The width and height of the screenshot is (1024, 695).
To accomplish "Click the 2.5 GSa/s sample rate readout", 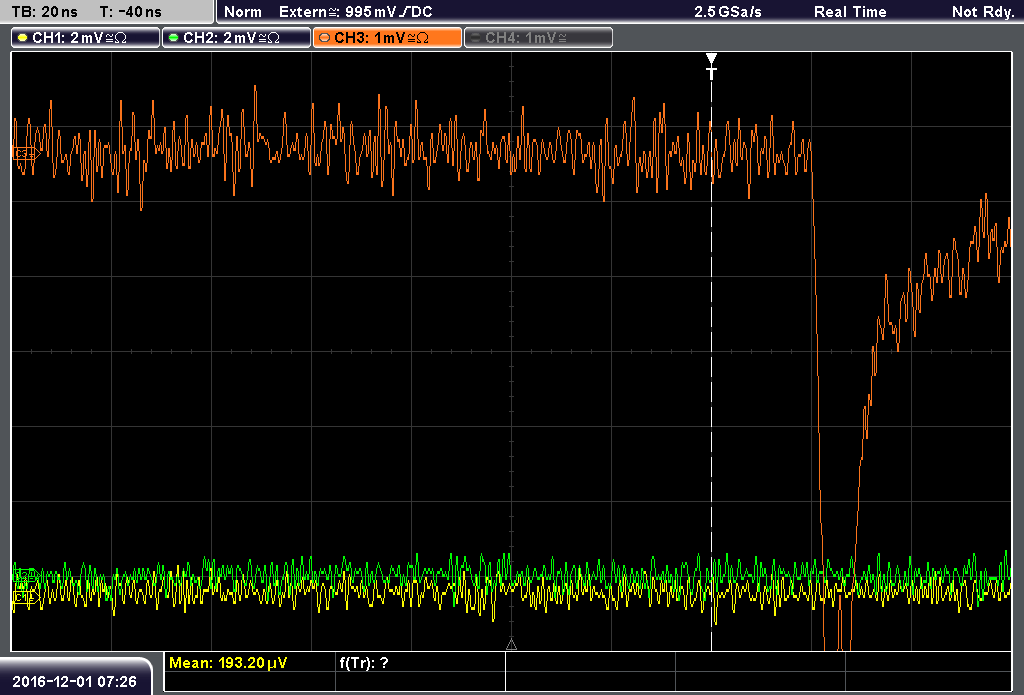I will pos(728,12).
